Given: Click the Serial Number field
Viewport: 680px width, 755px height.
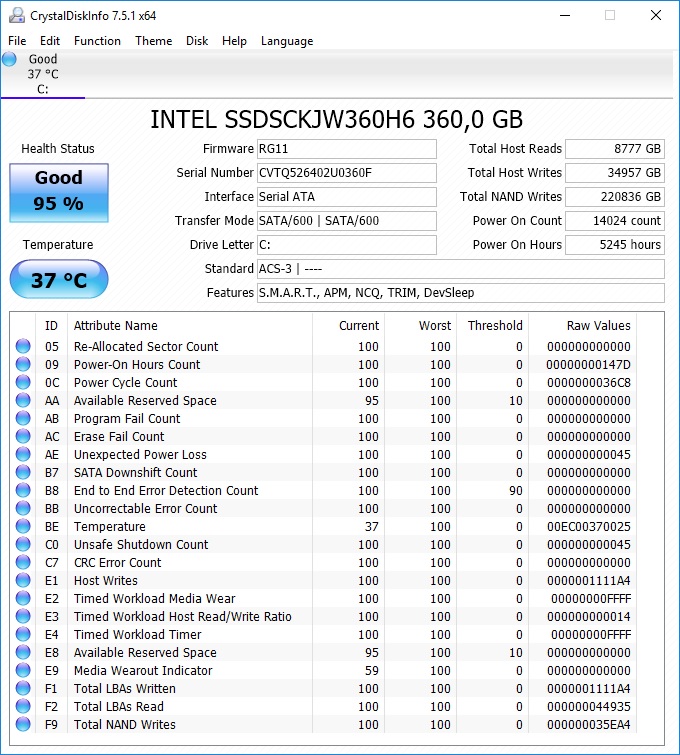Looking at the screenshot, I should (x=347, y=173).
